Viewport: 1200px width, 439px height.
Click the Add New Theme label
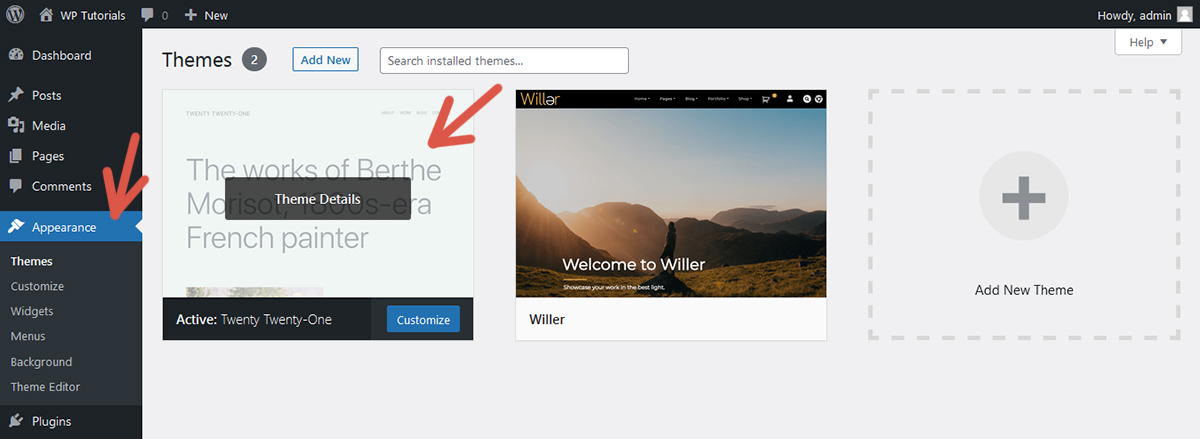[x=1024, y=290]
